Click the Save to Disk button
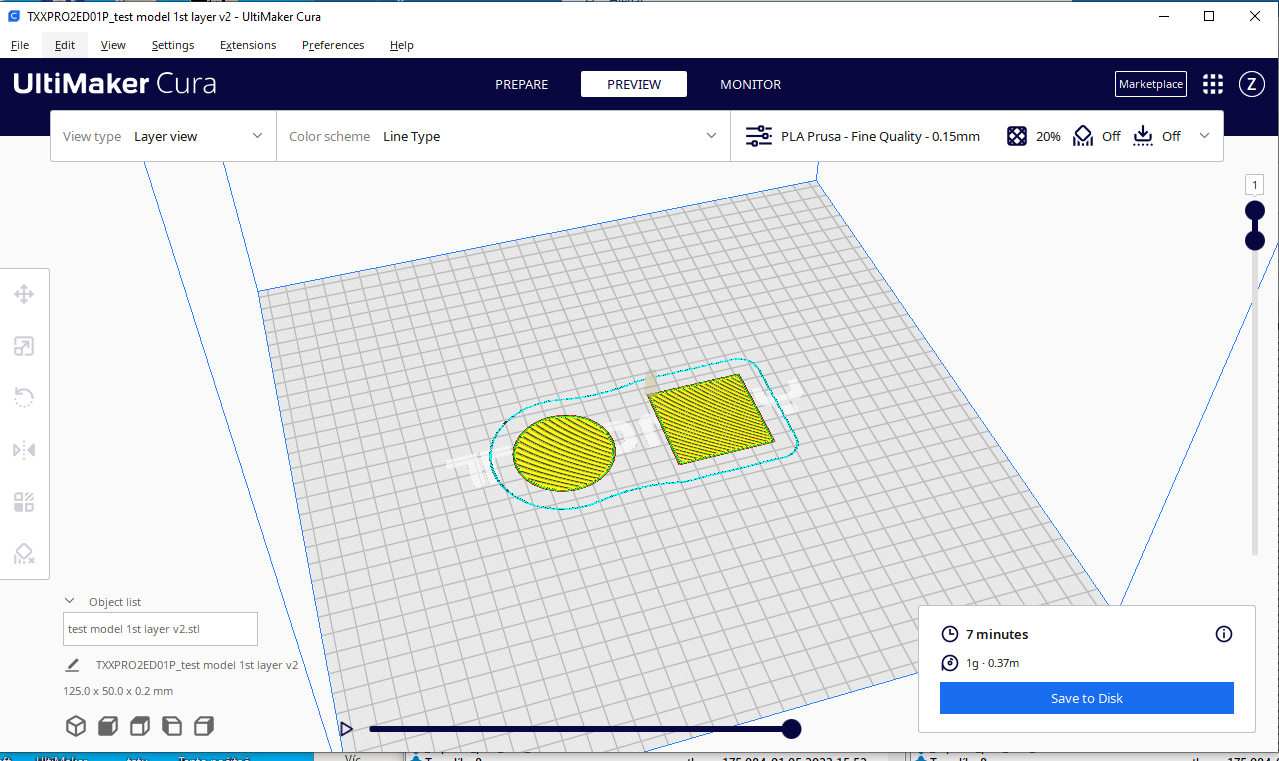 (x=1086, y=698)
